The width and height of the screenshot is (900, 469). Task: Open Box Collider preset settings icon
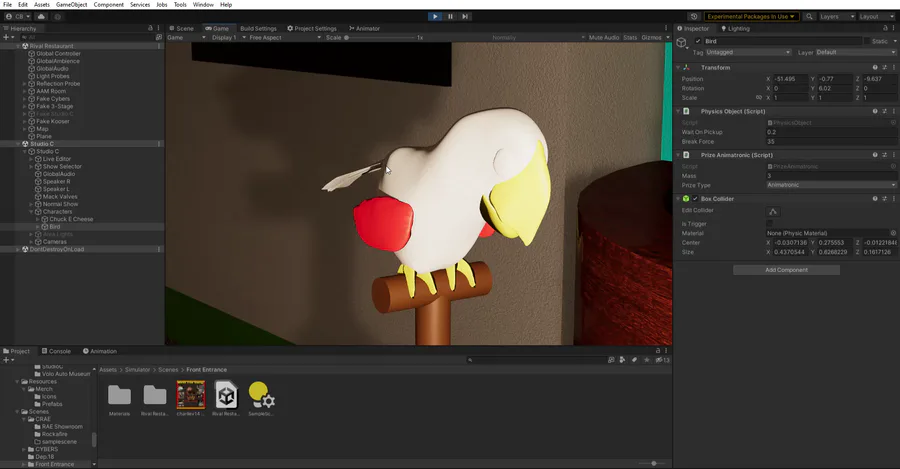tap(885, 199)
